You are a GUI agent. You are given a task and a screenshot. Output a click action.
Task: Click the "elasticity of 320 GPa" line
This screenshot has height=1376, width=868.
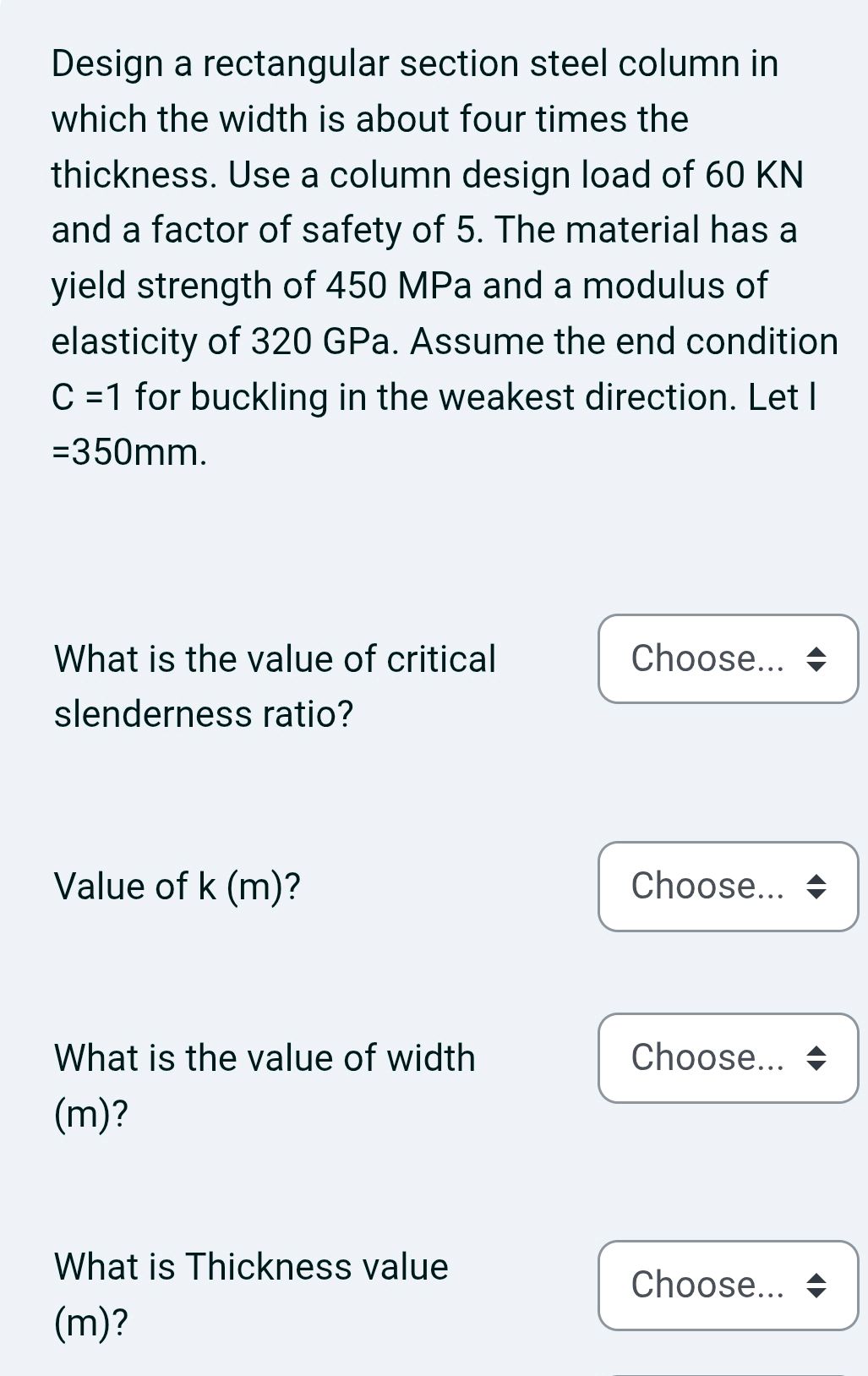click(445, 342)
